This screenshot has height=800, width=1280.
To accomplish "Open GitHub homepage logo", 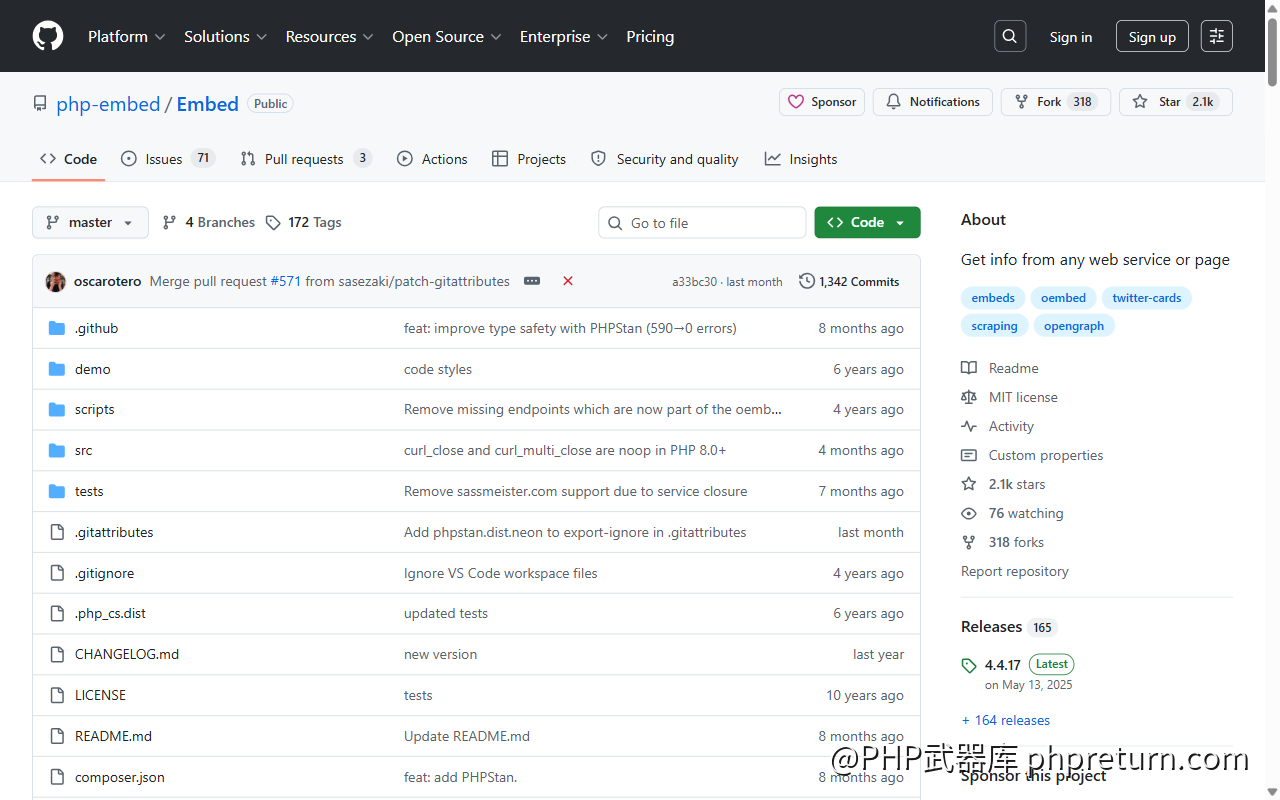I will 48,36.
